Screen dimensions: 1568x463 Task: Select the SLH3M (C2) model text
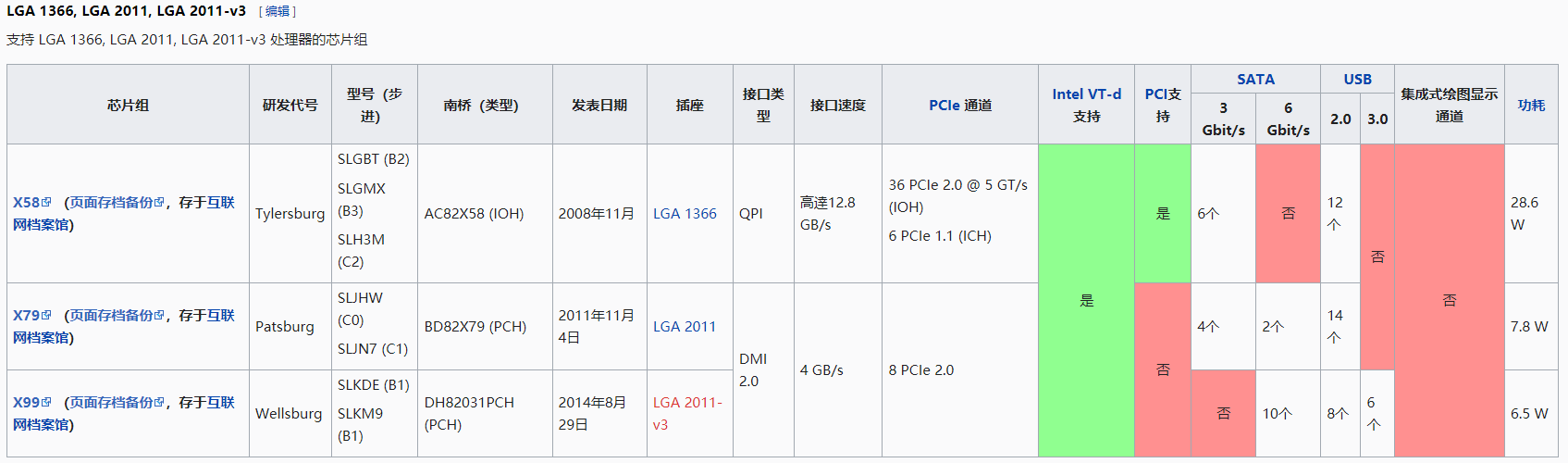[362, 250]
